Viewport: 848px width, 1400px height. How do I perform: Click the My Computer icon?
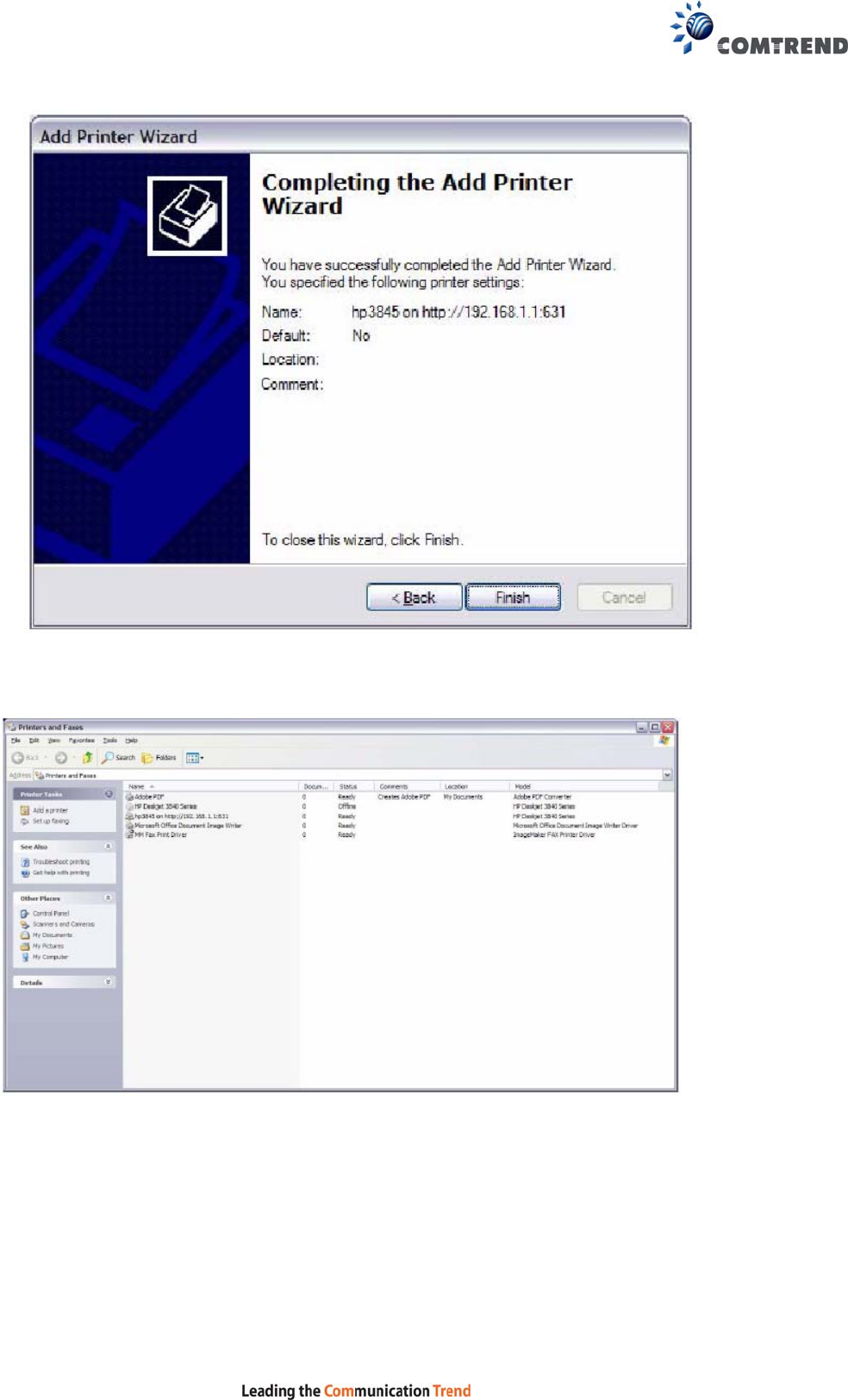click(x=25, y=957)
